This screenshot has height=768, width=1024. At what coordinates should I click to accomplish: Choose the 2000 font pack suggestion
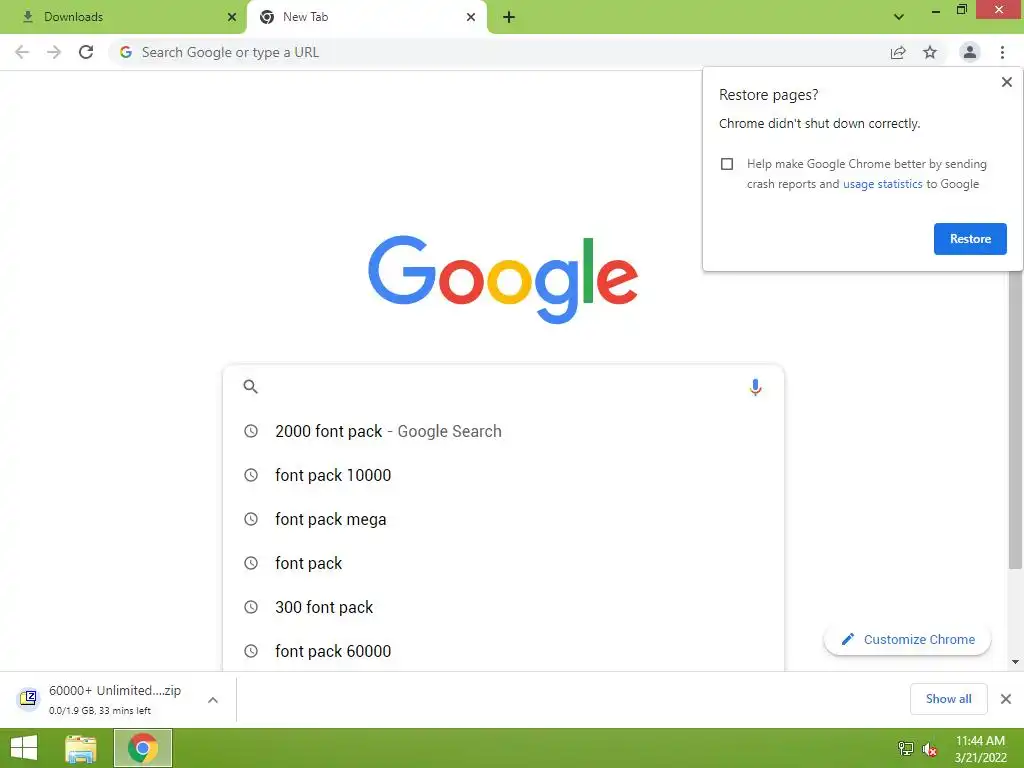click(503, 431)
